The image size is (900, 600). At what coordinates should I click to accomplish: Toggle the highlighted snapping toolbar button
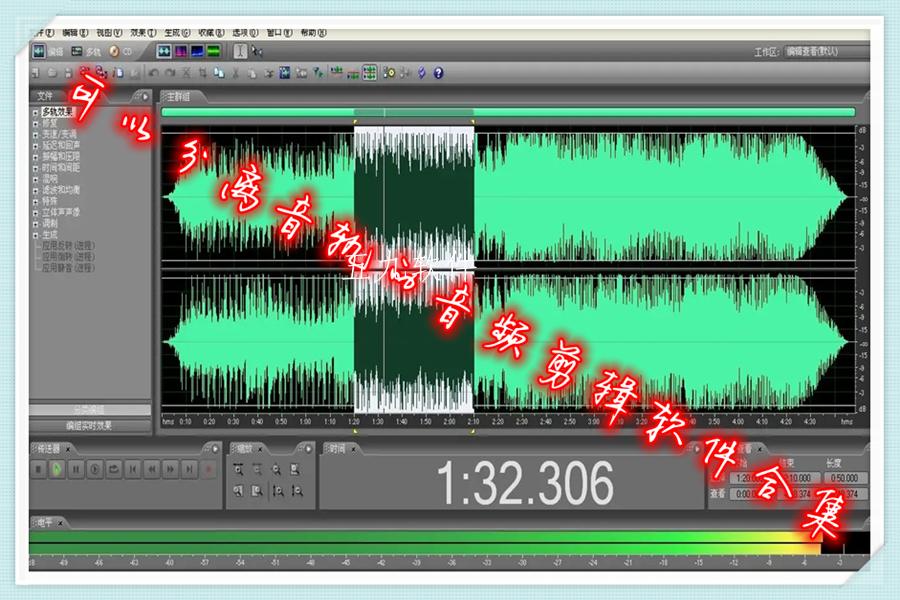pos(369,73)
